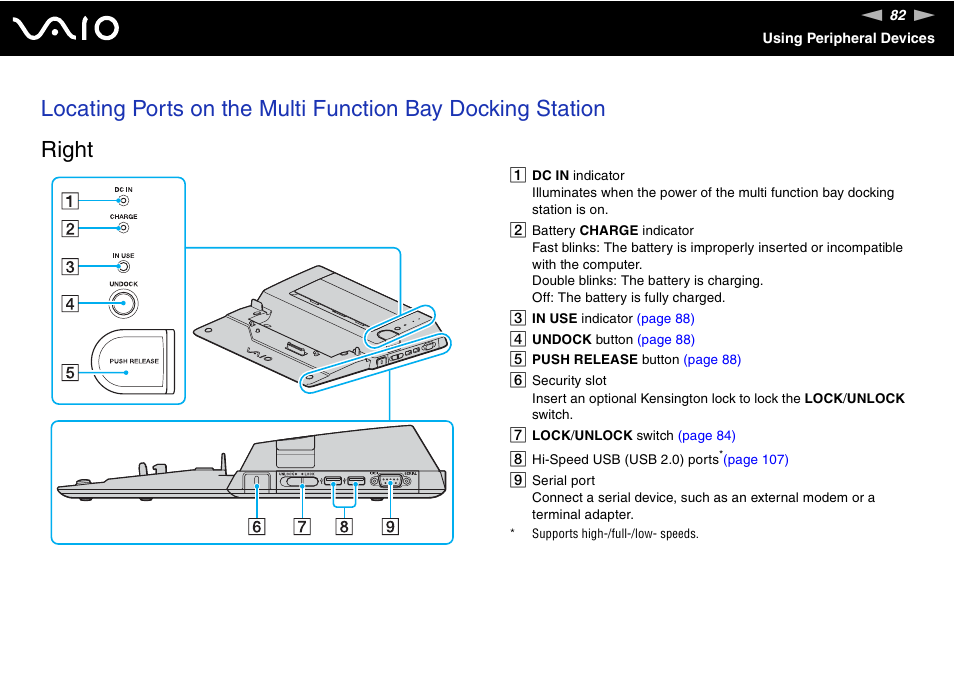Click the security slot in side diagram
The width and height of the screenshot is (954, 674).
(256, 482)
